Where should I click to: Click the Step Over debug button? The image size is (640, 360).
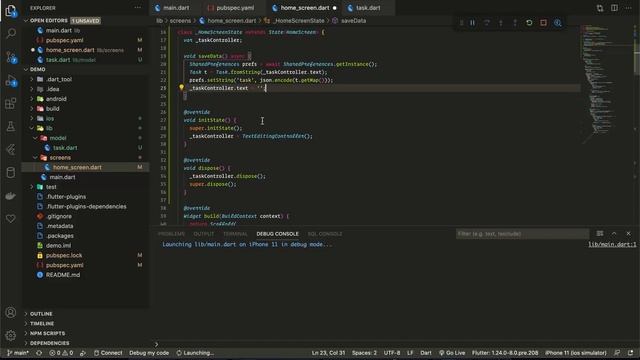click(487, 23)
